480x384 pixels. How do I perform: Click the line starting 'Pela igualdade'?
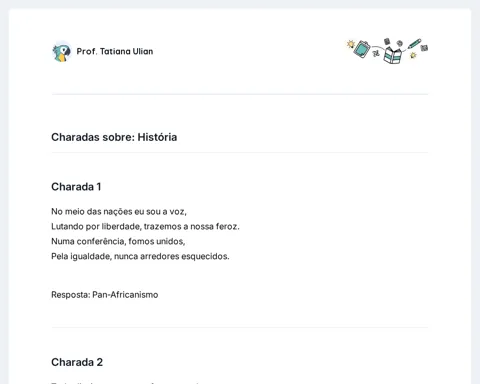point(140,256)
